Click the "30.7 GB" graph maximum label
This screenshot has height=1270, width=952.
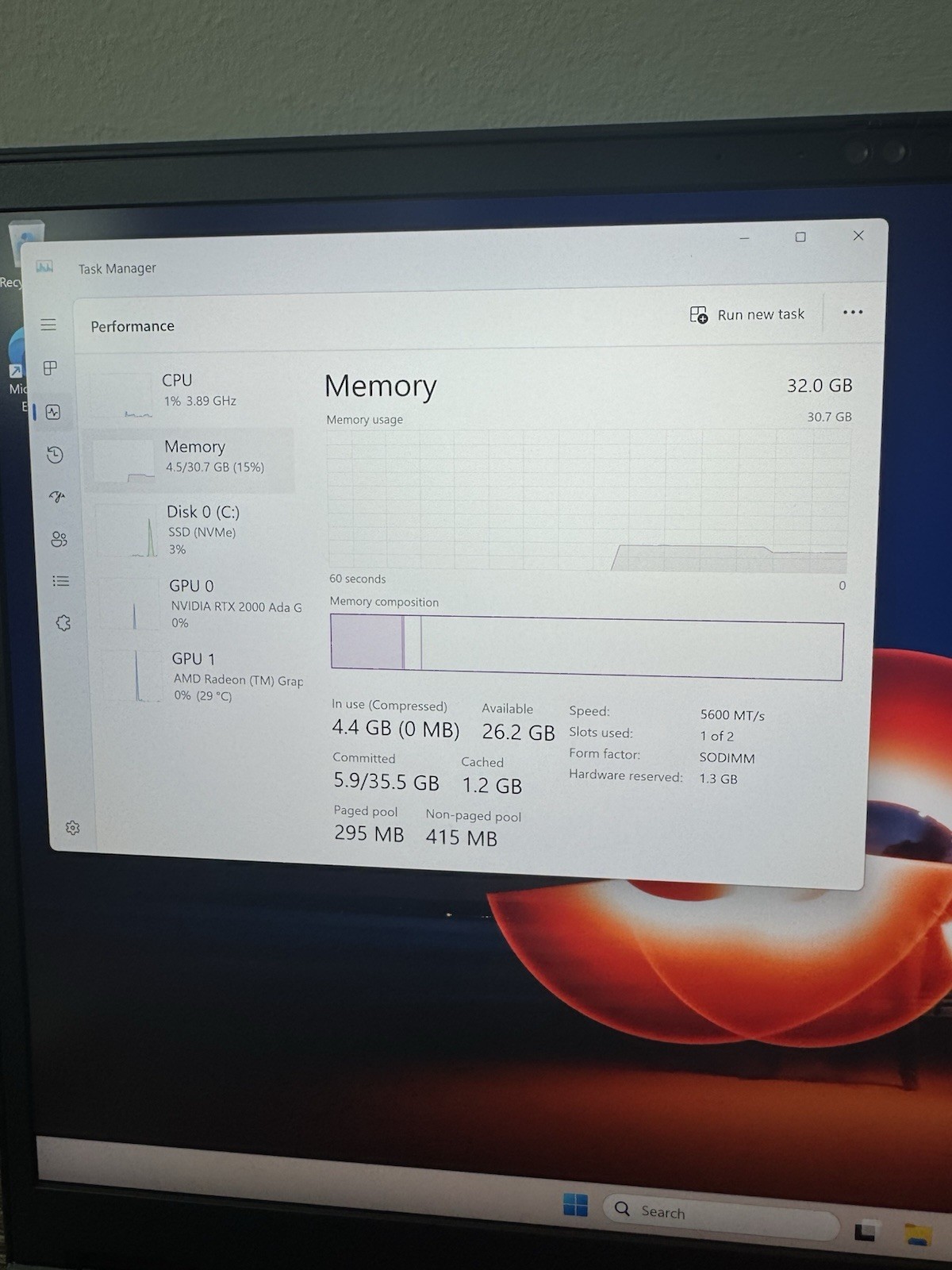(829, 417)
